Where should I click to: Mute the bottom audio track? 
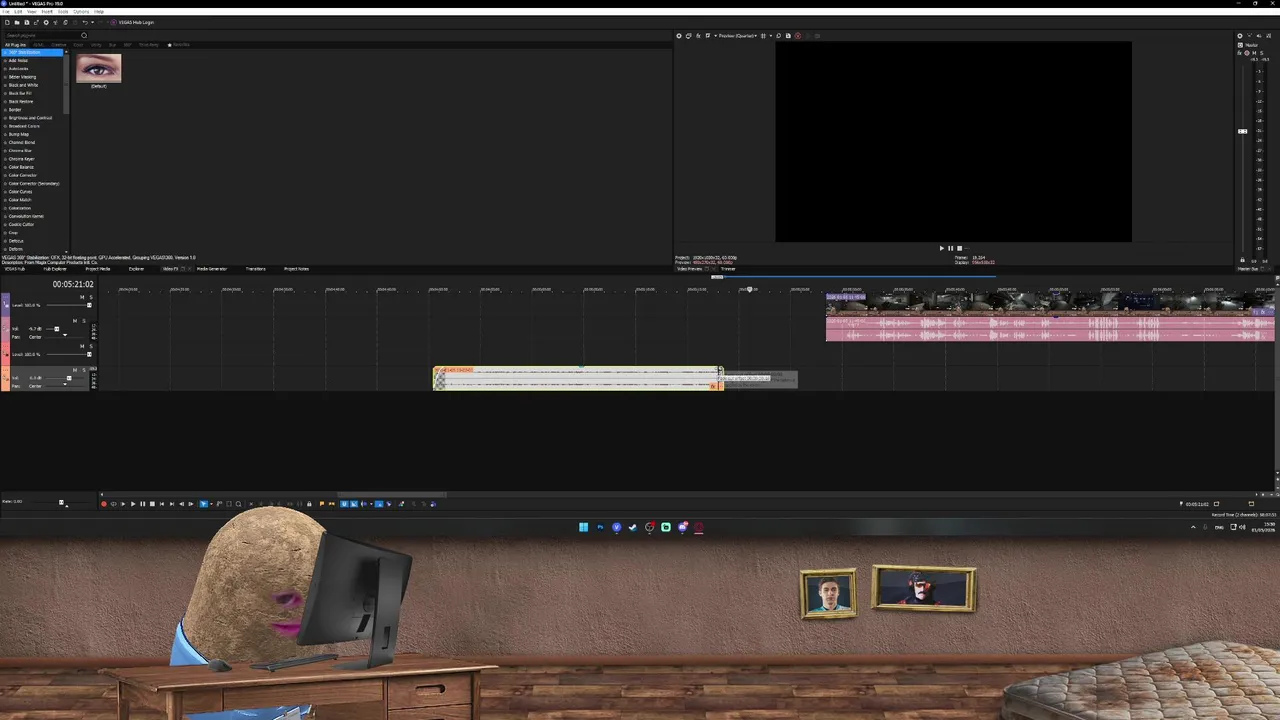point(75,370)
